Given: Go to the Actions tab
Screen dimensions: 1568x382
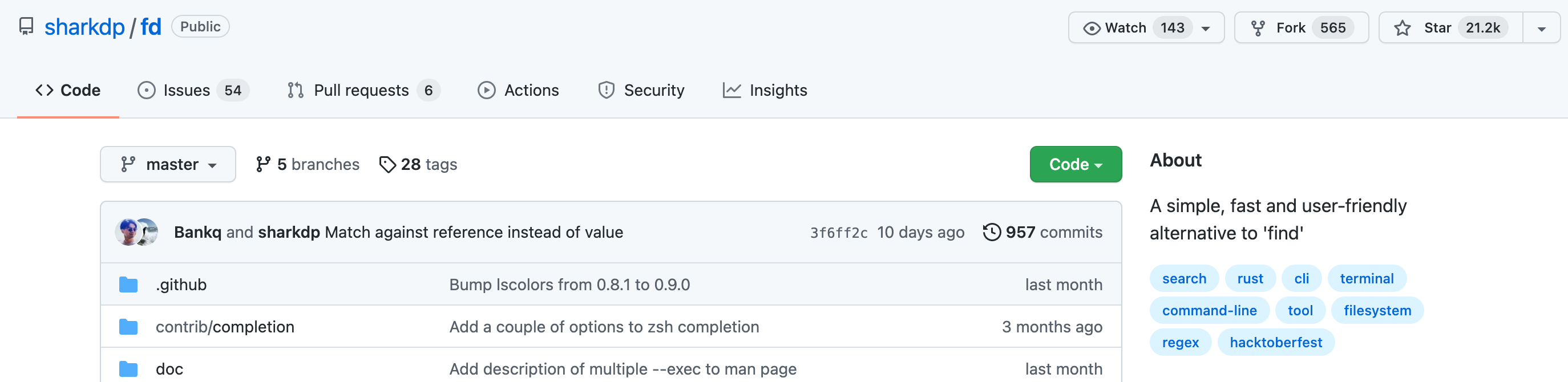Looking at the screenshot, I should click(x=519, y=90).
